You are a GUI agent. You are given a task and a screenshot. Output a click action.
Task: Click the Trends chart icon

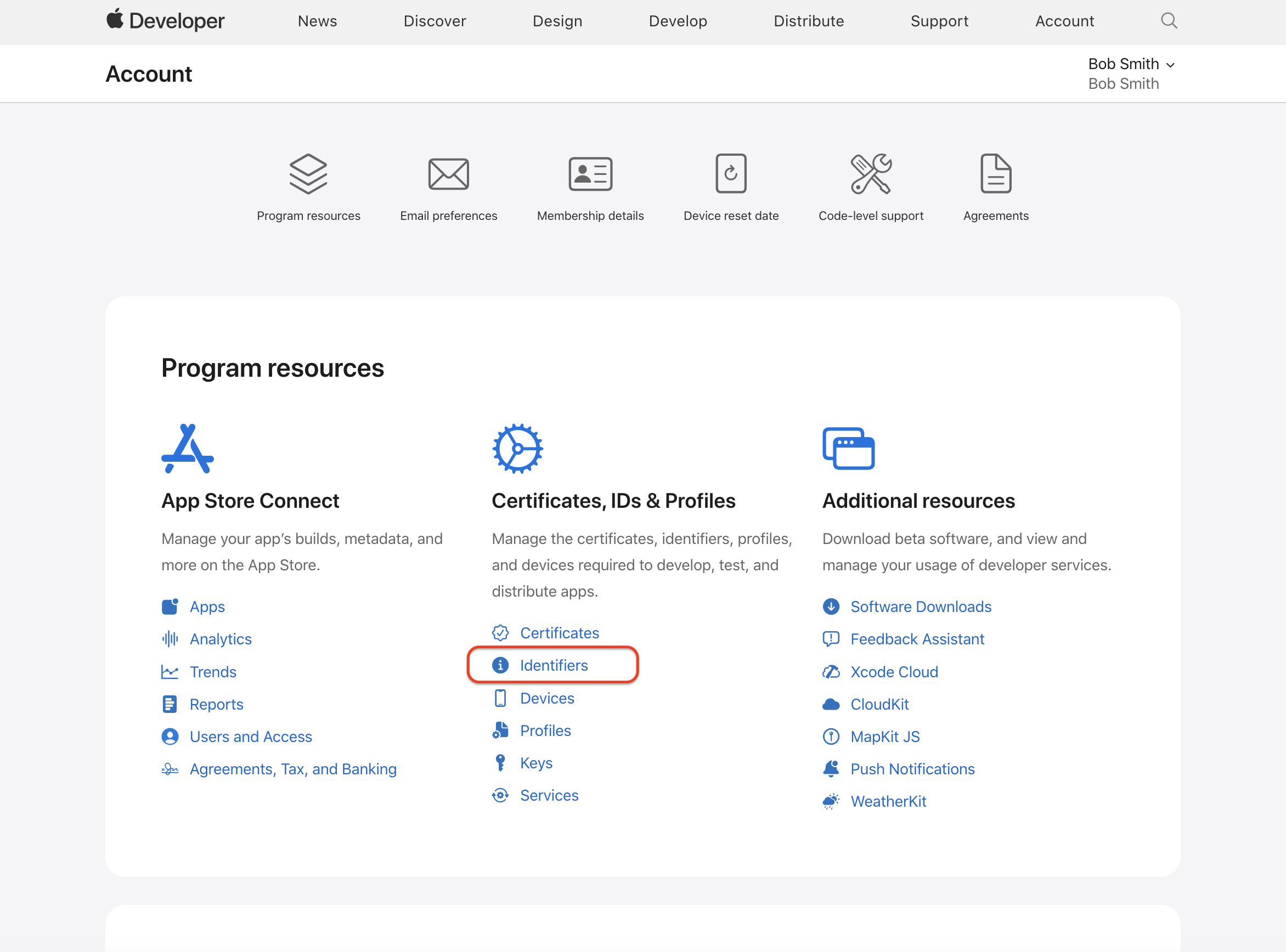click(x=170, y=672)
